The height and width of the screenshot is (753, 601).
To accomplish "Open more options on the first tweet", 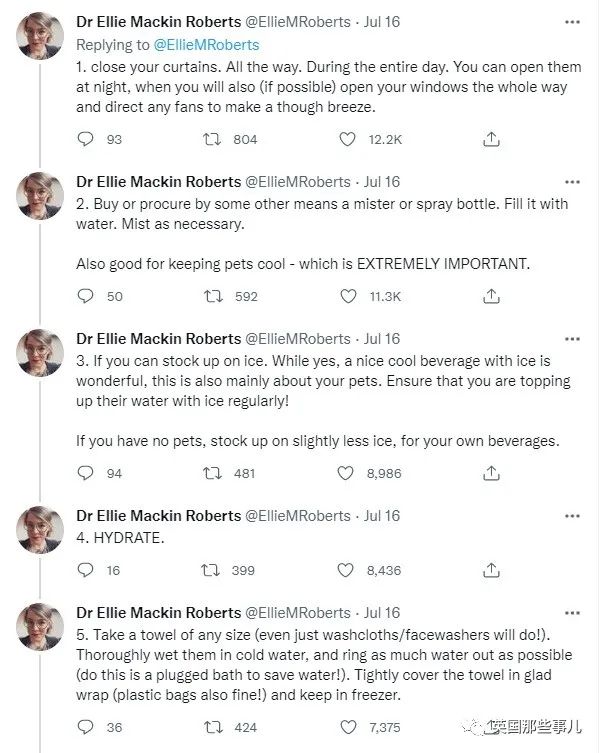I will [572, 22].
